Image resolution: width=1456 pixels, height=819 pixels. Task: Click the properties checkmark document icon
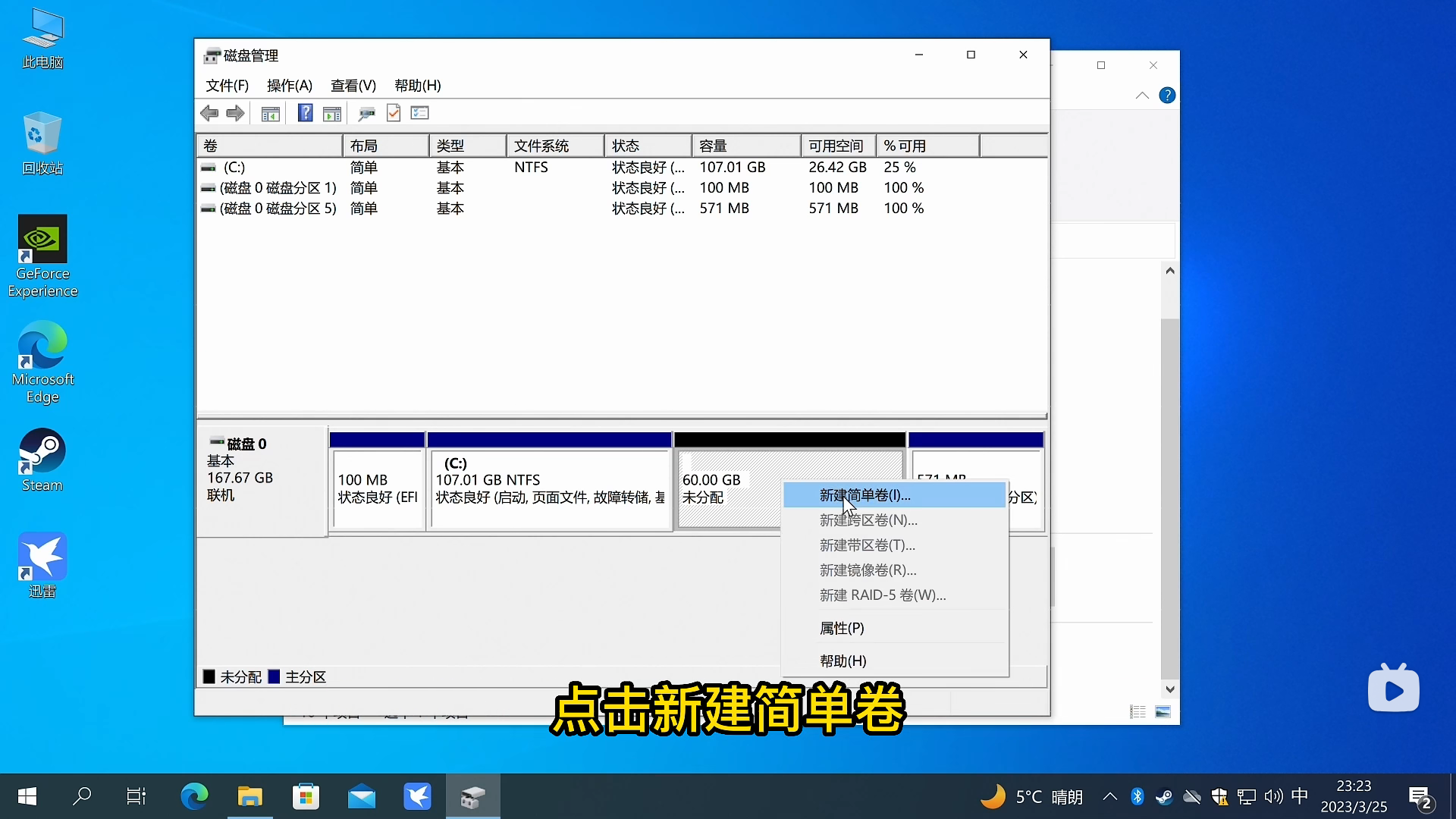point(393,113)
